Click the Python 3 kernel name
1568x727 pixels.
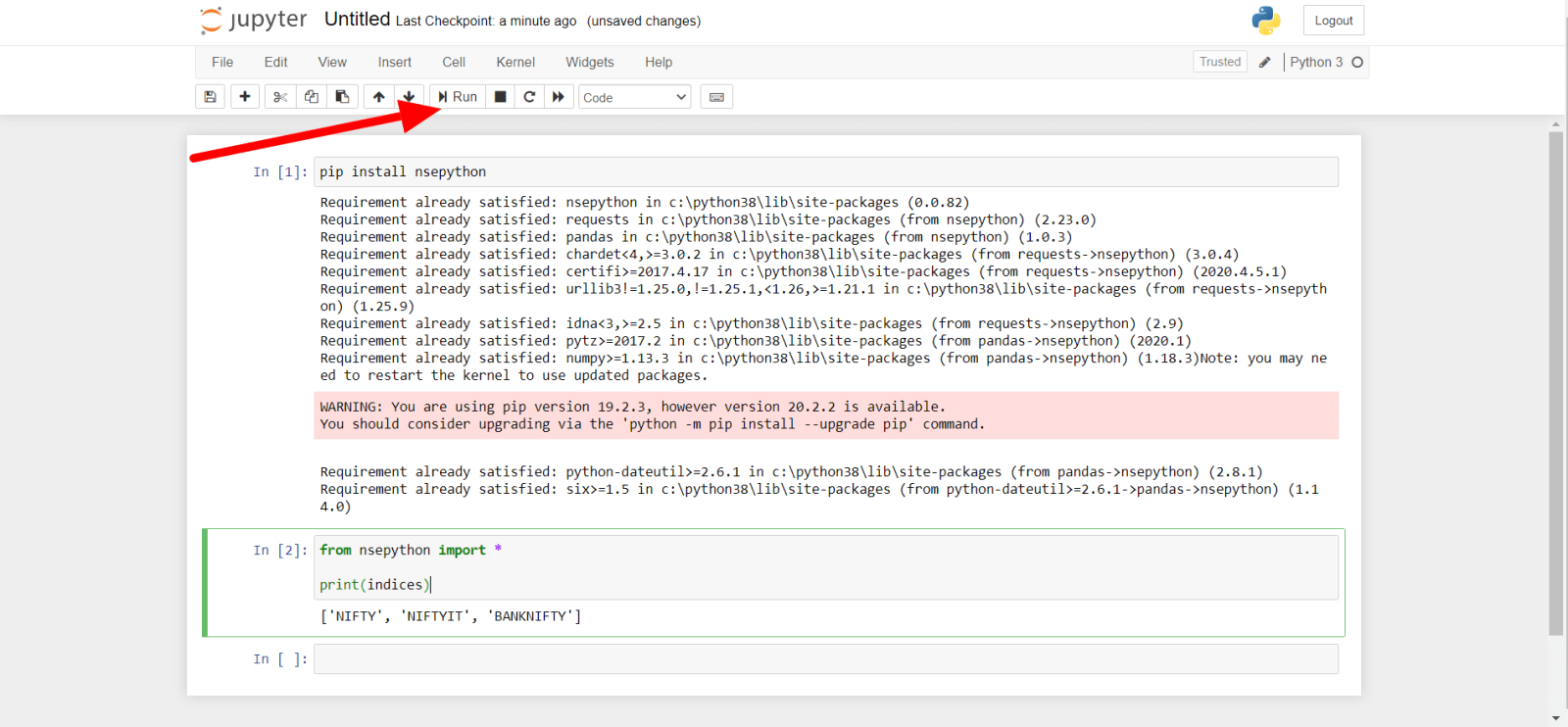[x=1316, y=62]
